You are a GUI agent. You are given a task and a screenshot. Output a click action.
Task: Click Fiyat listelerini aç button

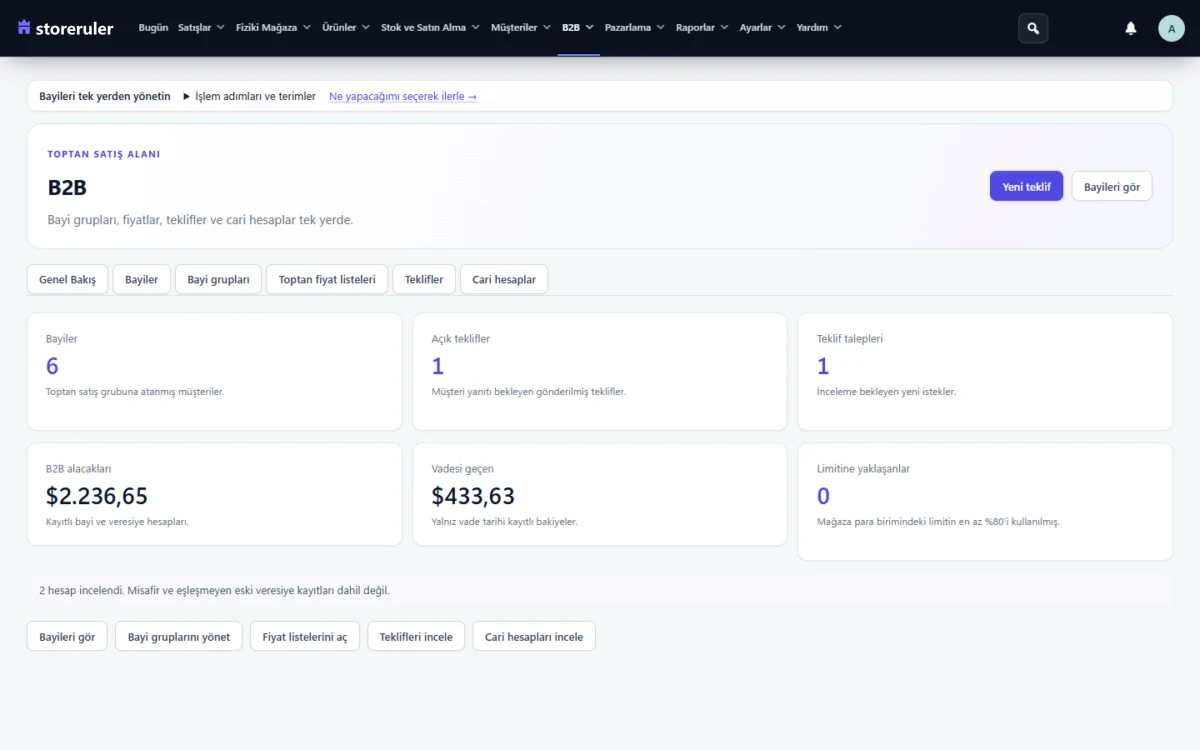coord(305,636)
